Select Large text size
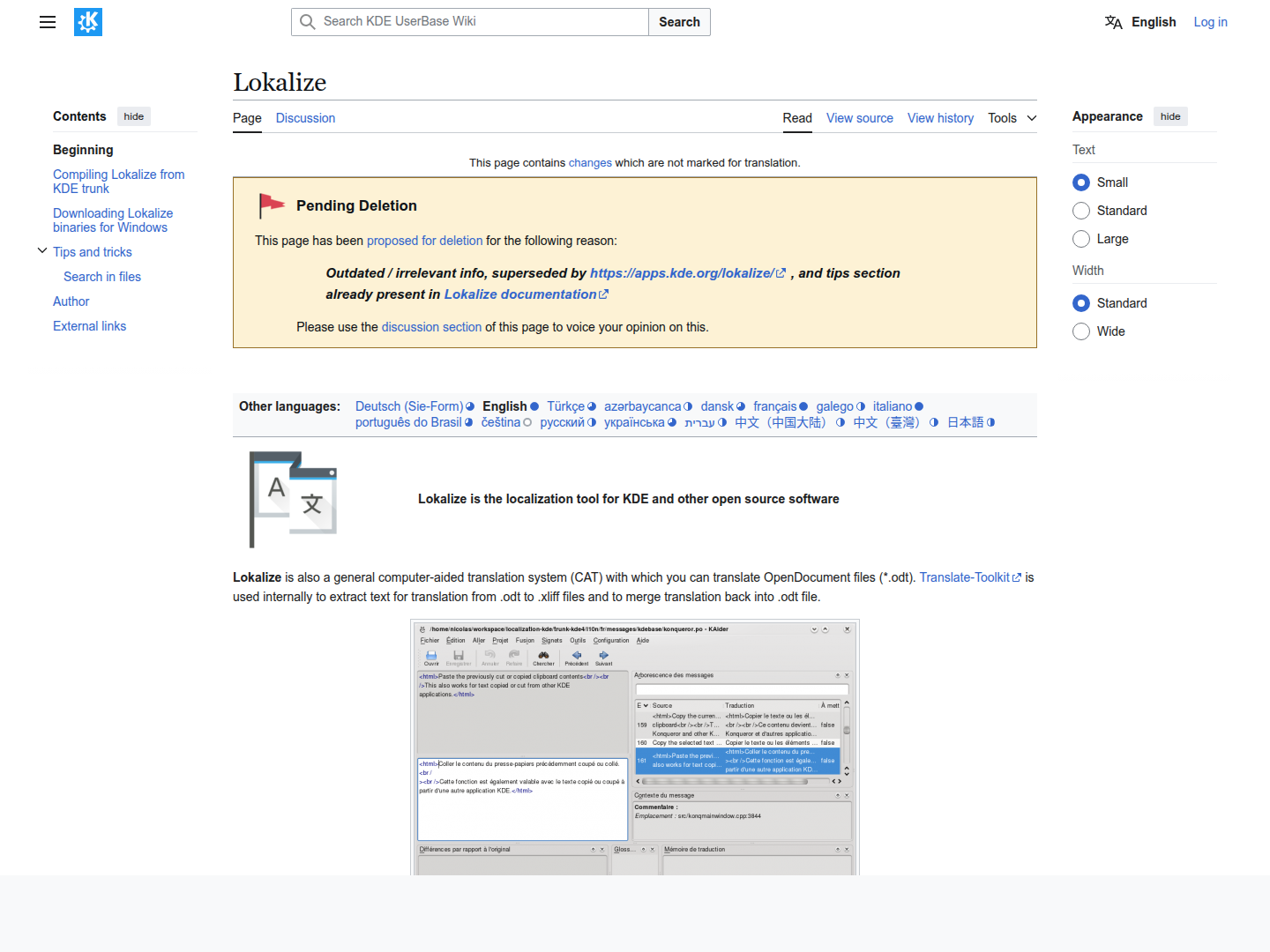Screen dimensions: 1270x952 pos(1081,239)
